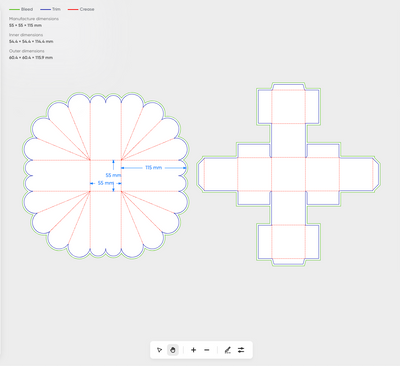Click the Trim legend entry
The width and height of the screenshot is (400, 366).
pos(50,9)
